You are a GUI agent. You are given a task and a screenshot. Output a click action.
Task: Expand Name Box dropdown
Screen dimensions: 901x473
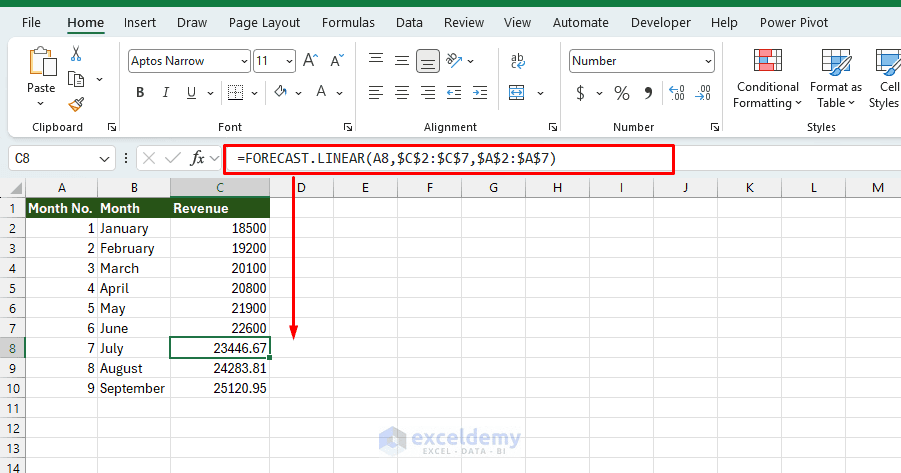point(104,159)
